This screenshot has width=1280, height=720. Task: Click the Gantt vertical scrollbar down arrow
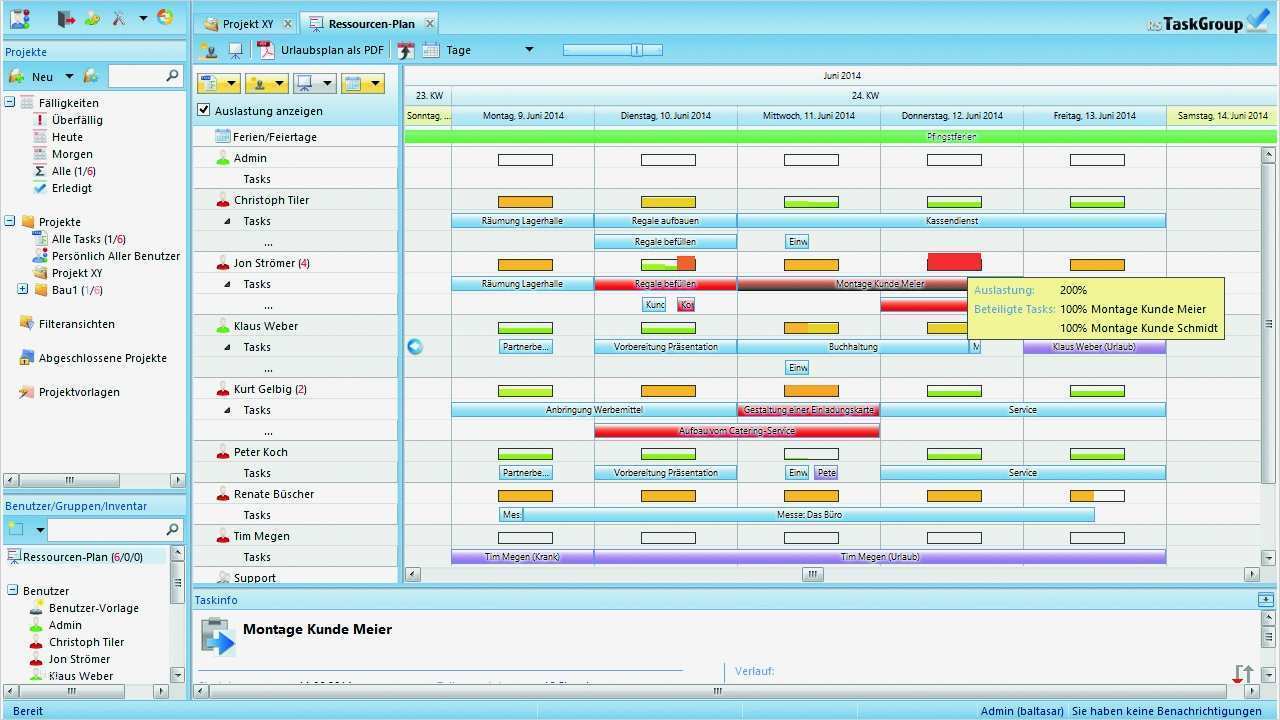(1269, 558)
